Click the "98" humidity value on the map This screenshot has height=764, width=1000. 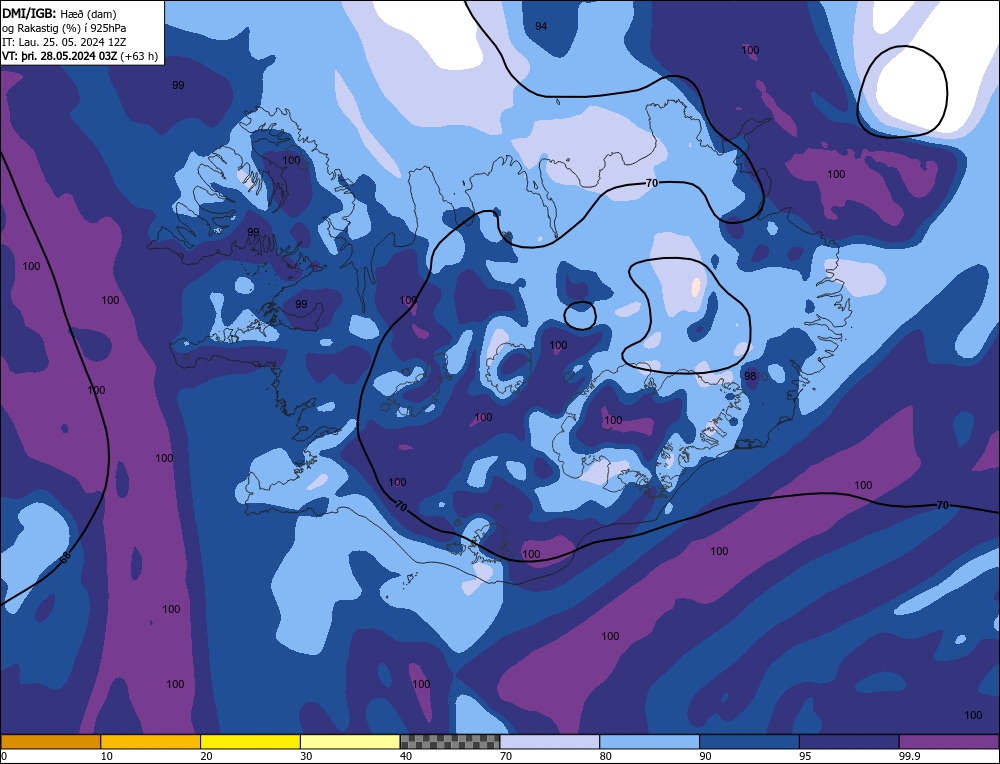click(750, 376)
